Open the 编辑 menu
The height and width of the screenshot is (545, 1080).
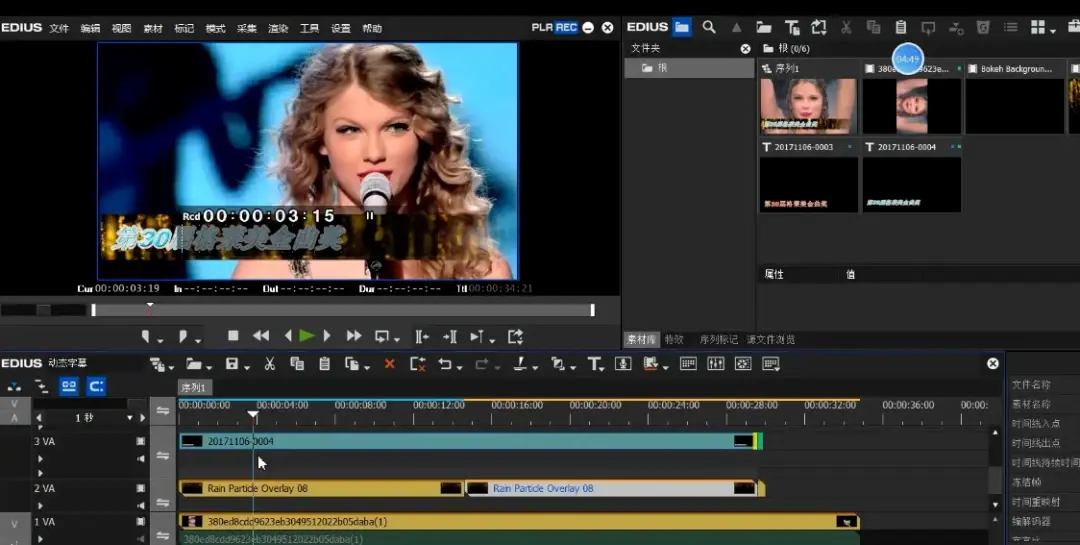[90, 28]
